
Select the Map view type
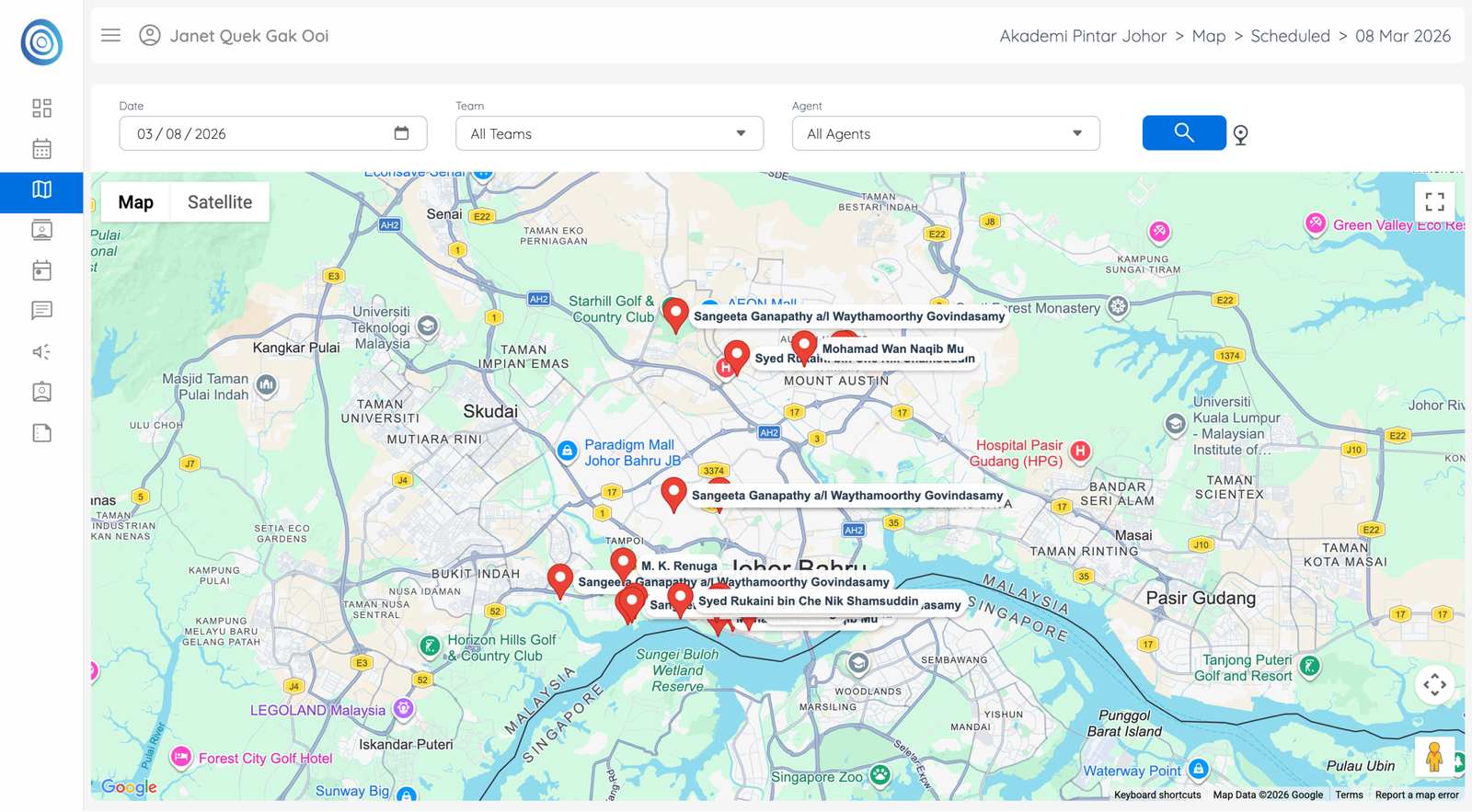(135, 202)
